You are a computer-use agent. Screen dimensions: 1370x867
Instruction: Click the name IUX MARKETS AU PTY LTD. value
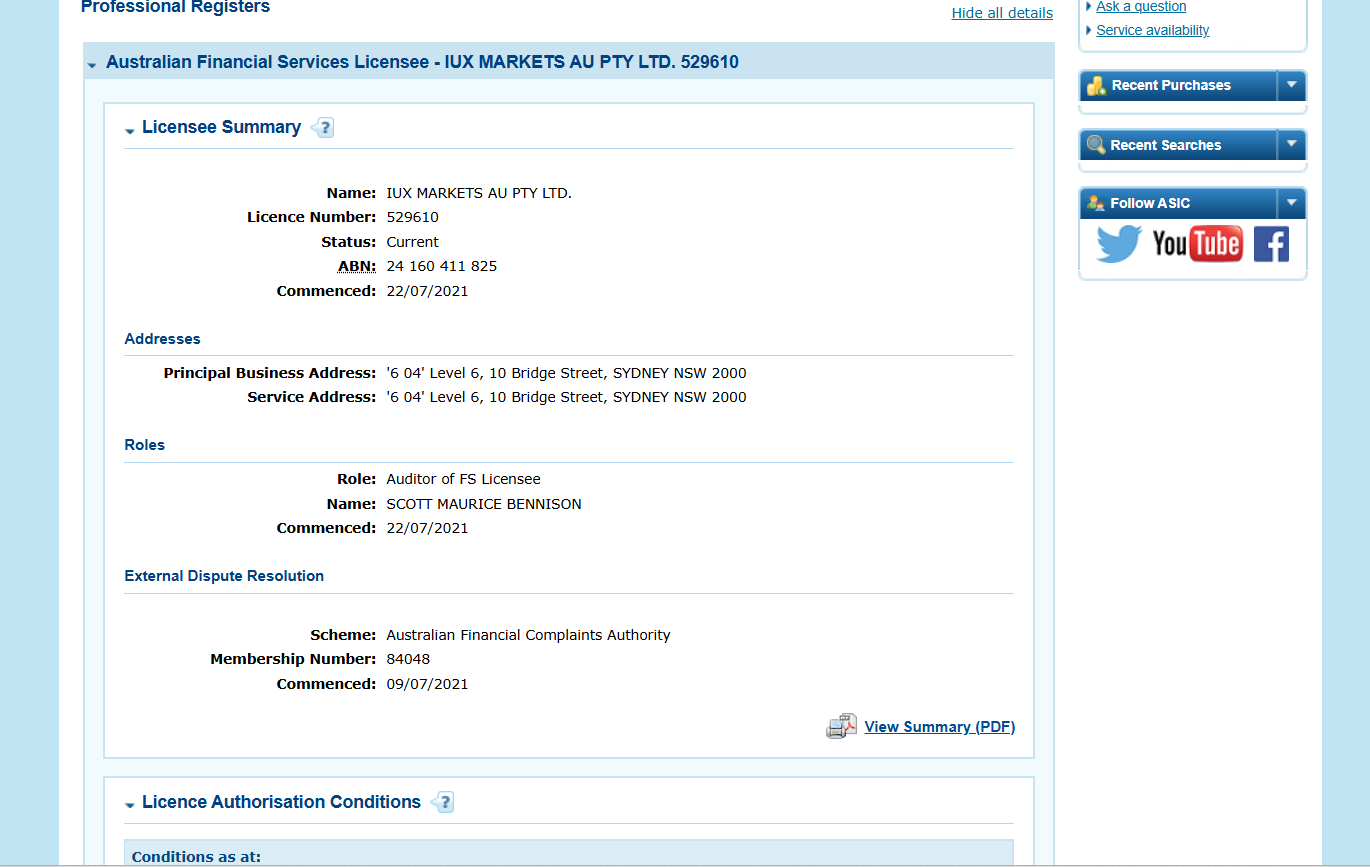coord(479,193)
